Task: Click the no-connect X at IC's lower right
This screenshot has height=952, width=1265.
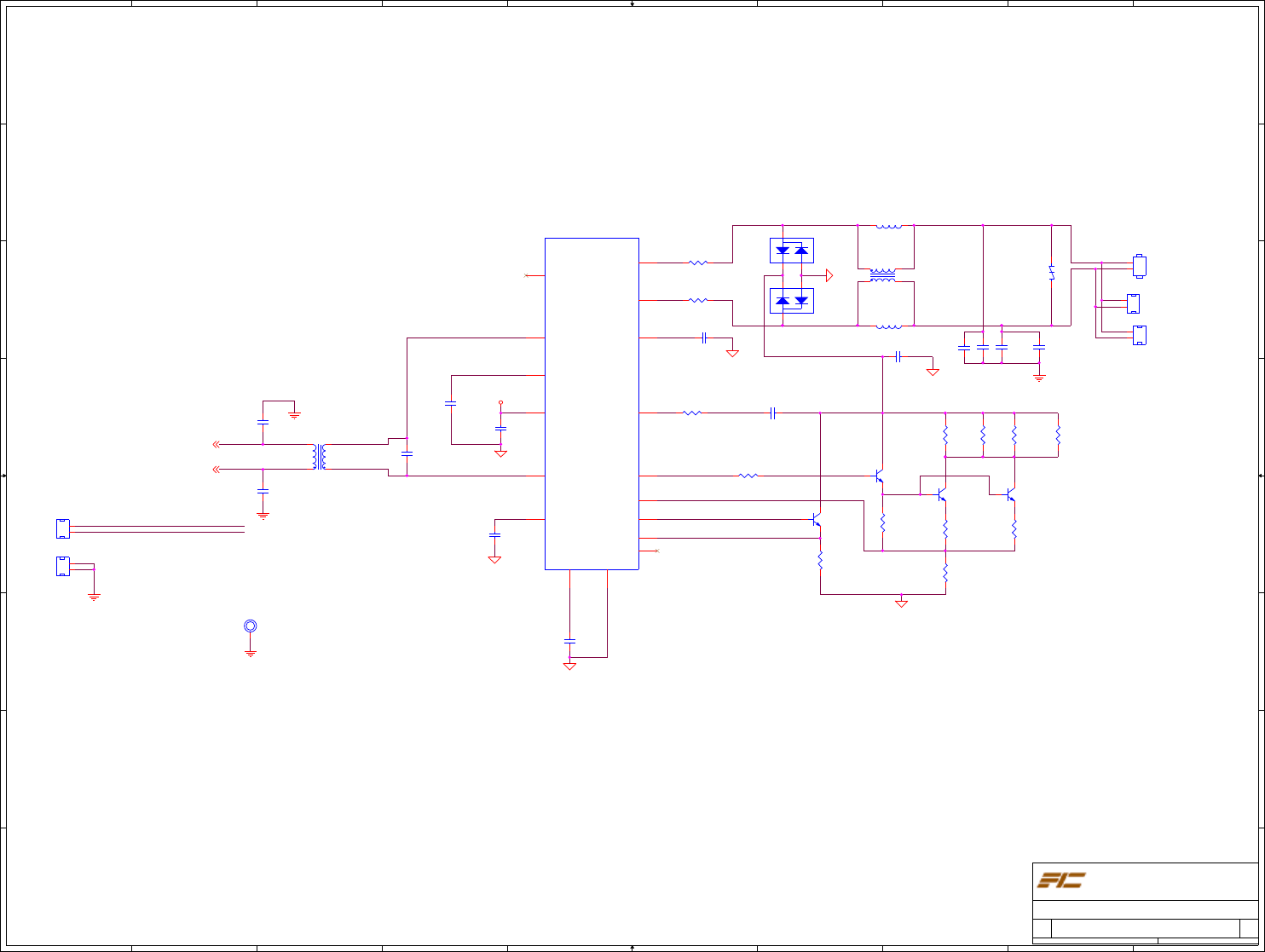Action: click(x=656, y=551)
